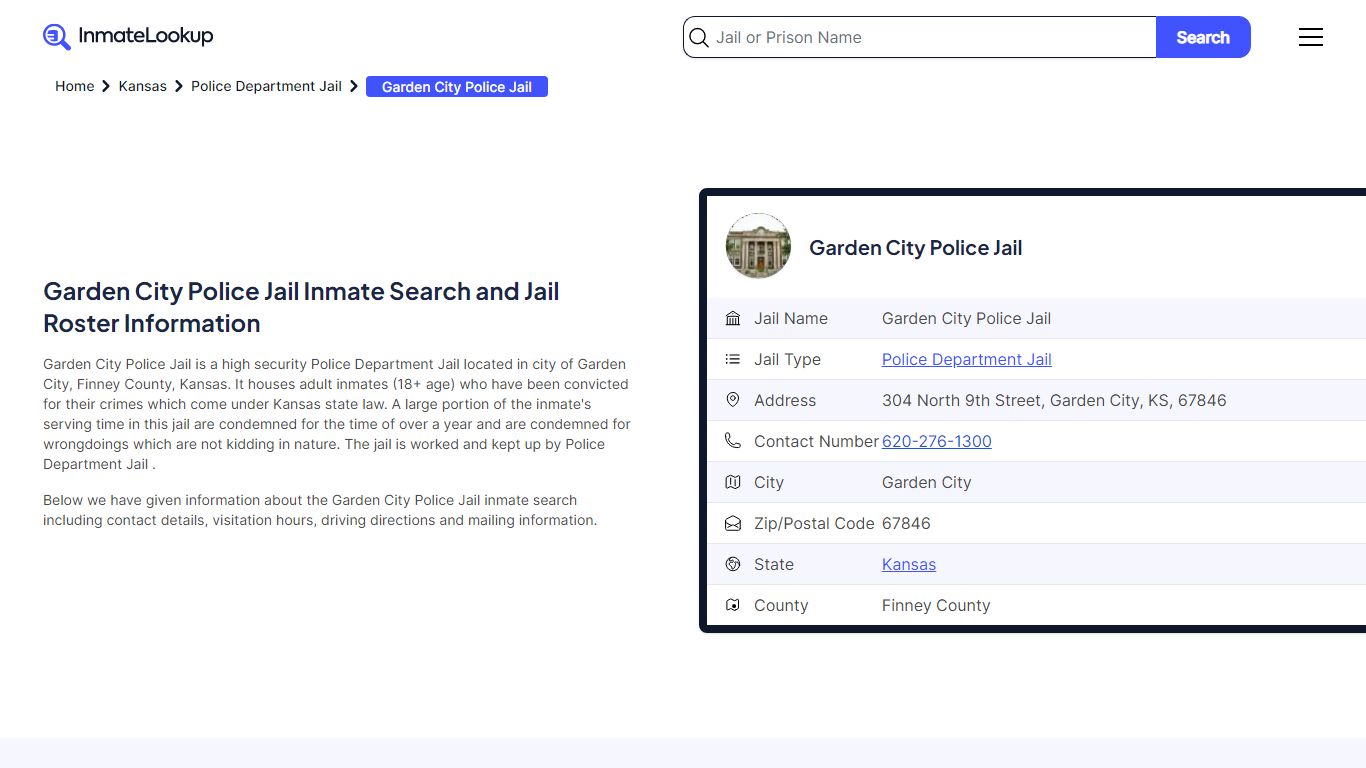Click the courthouse thumbnail image
Screen dimensions: 1366x768
point(758,246)
